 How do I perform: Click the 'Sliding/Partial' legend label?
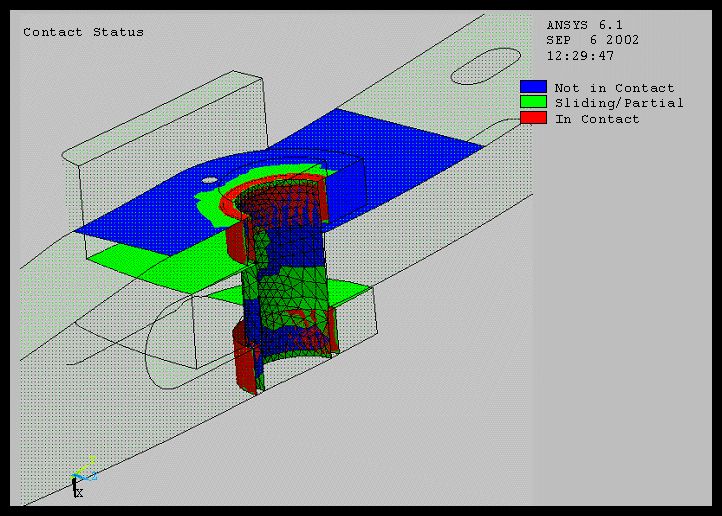pos(619,103)
